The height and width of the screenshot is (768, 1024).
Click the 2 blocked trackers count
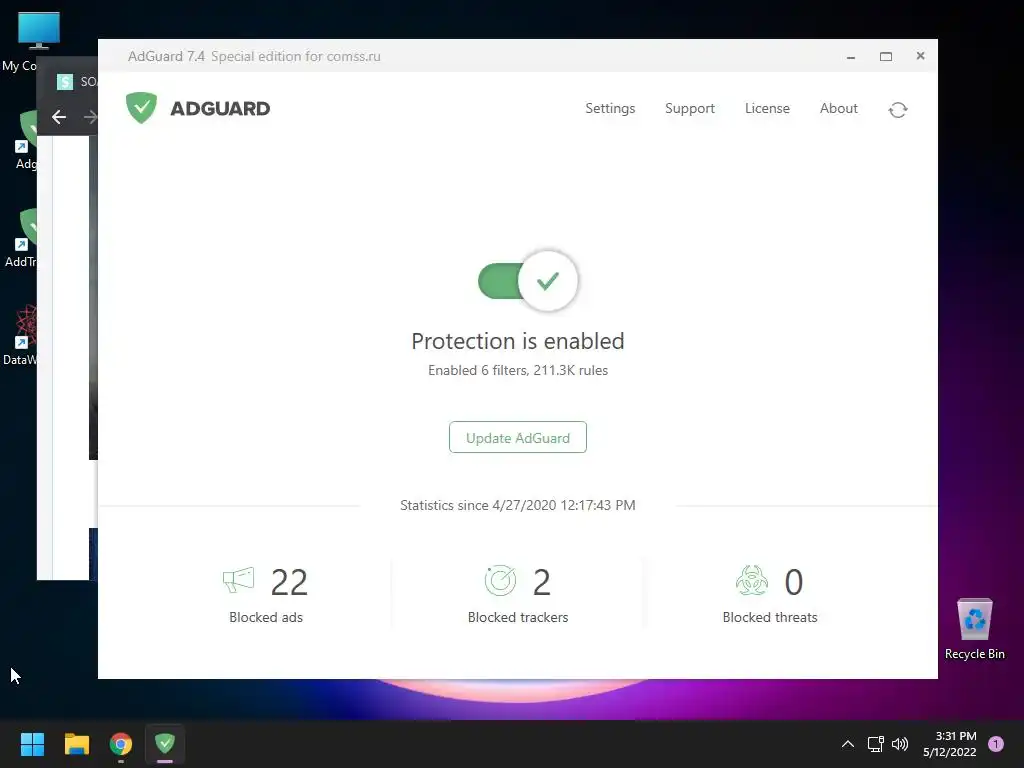(x=541, y=582)
